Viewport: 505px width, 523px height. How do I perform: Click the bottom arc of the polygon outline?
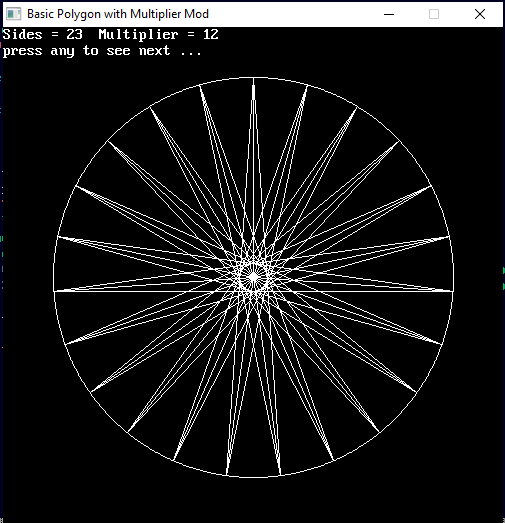[254, 477]
